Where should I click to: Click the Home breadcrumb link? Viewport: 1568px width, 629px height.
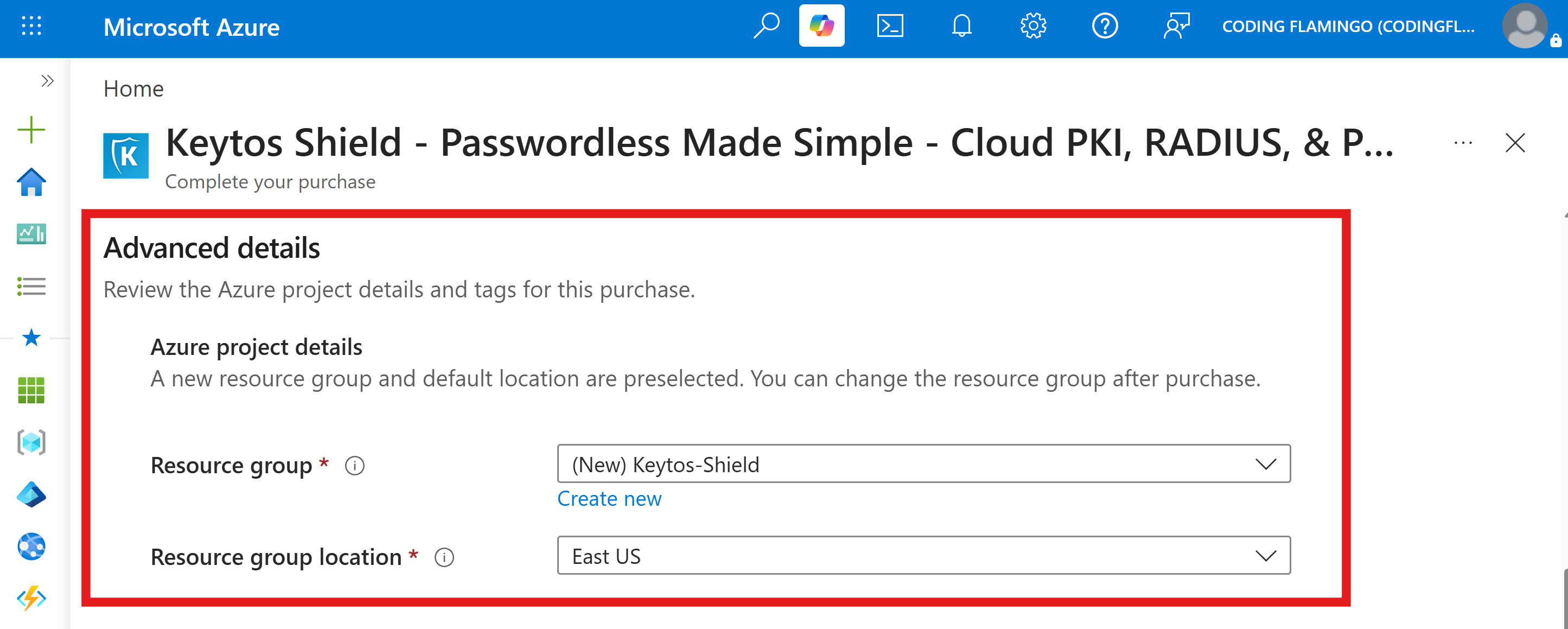pyautogui.click(x=133, y=89)
